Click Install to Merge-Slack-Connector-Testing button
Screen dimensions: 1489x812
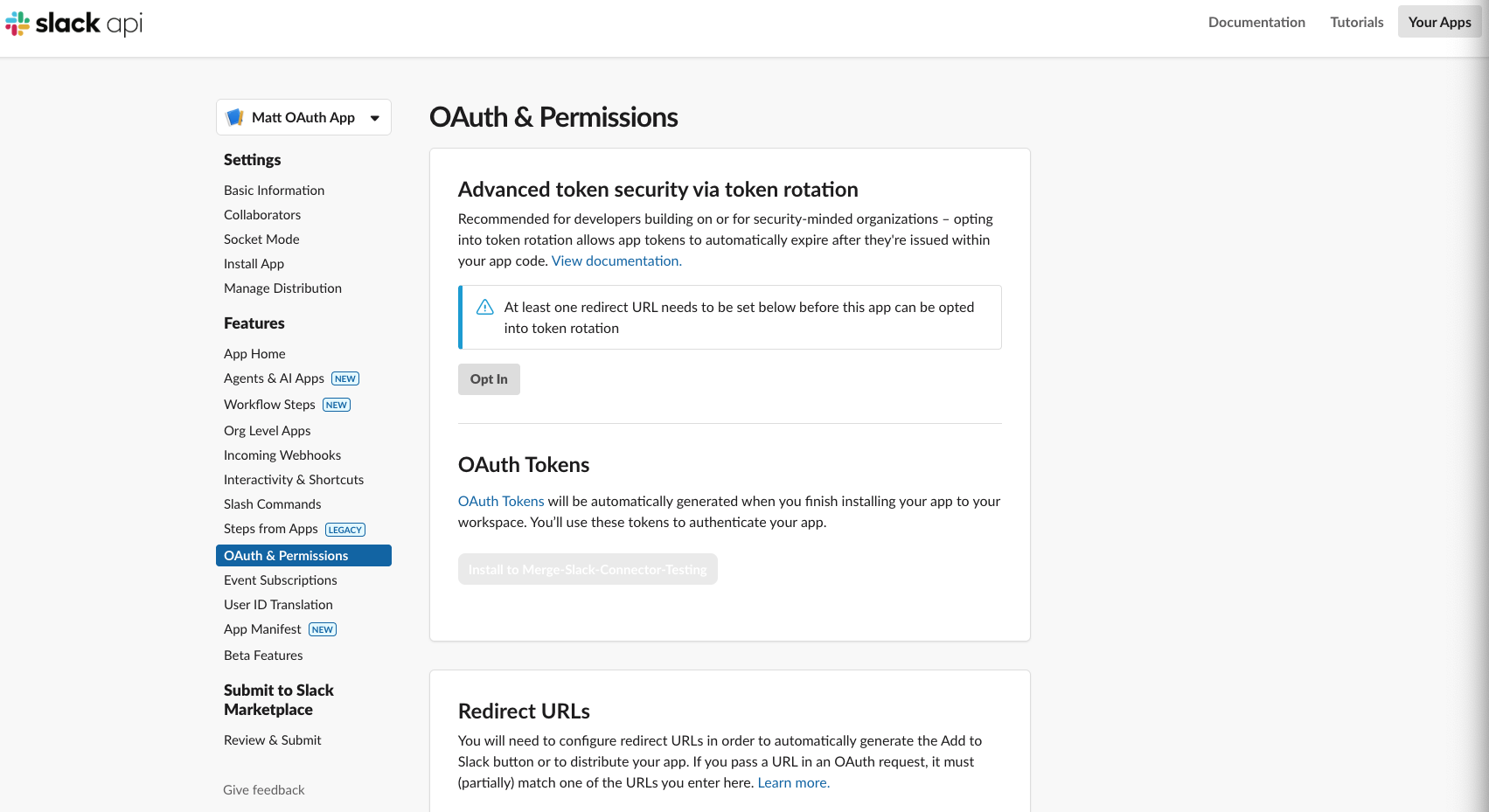pos(588,569)
